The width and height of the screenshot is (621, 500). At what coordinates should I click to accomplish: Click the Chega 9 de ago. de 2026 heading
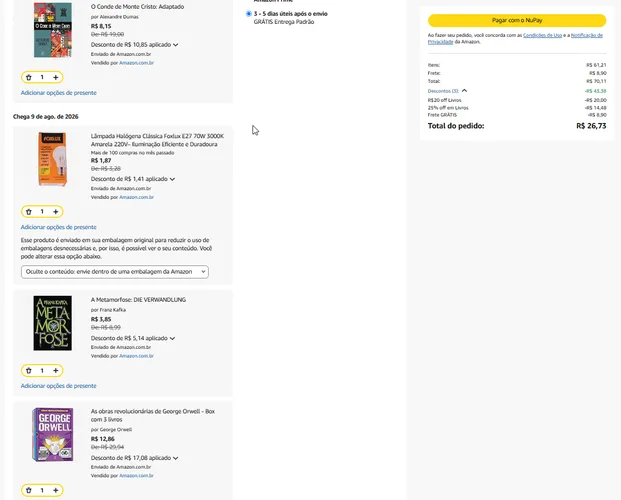[x=46, y=116]
